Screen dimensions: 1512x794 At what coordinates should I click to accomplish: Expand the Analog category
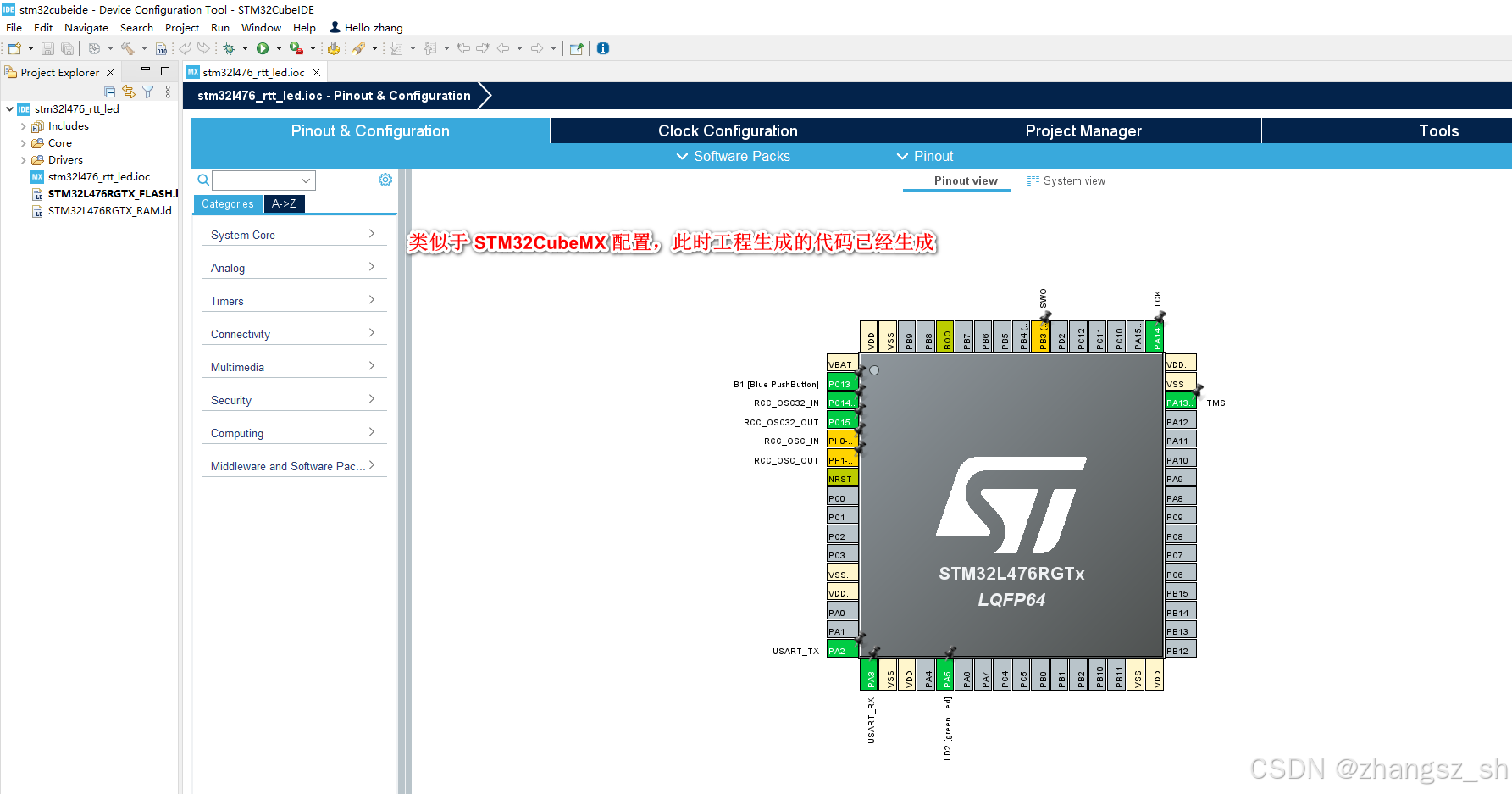(x=294, y=268)
